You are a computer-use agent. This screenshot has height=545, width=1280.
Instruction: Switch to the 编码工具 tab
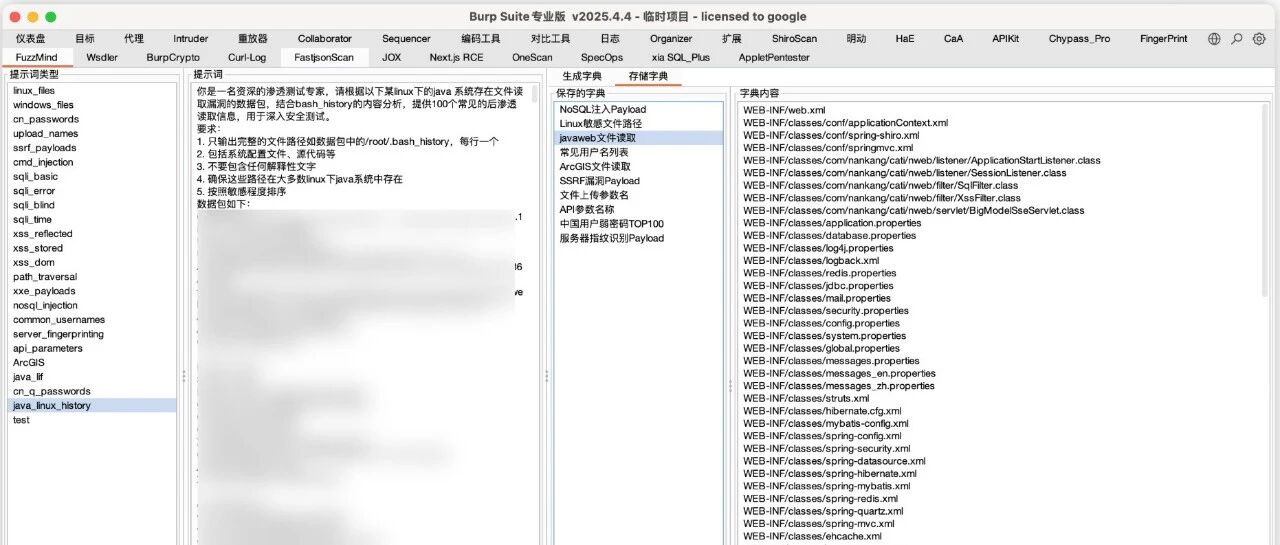(481, 38)
